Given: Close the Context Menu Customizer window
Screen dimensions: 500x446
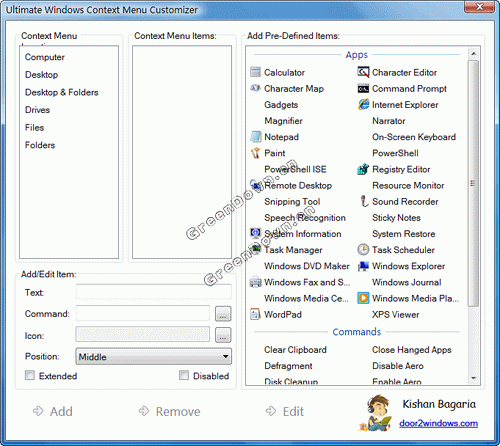Looking at the screenshot, I should [x=479, y=6].
